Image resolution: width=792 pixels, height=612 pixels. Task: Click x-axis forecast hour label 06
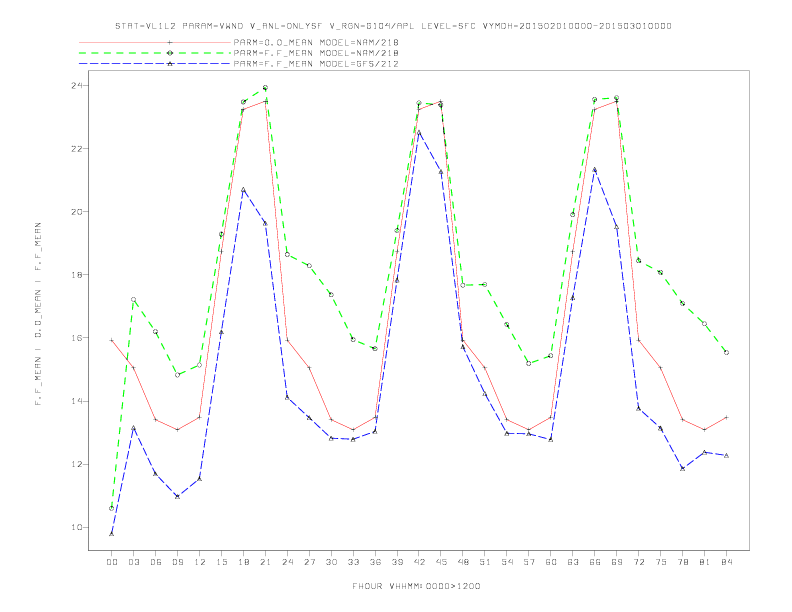click(x=156, y=562)
